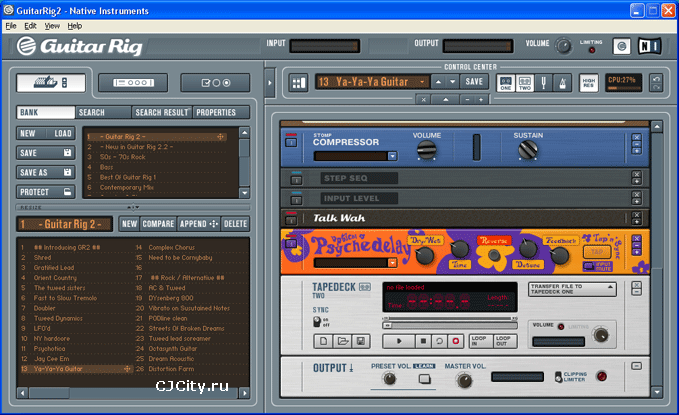Go to previous preset with up arrow
679x415 pixels.
(438, 81)
